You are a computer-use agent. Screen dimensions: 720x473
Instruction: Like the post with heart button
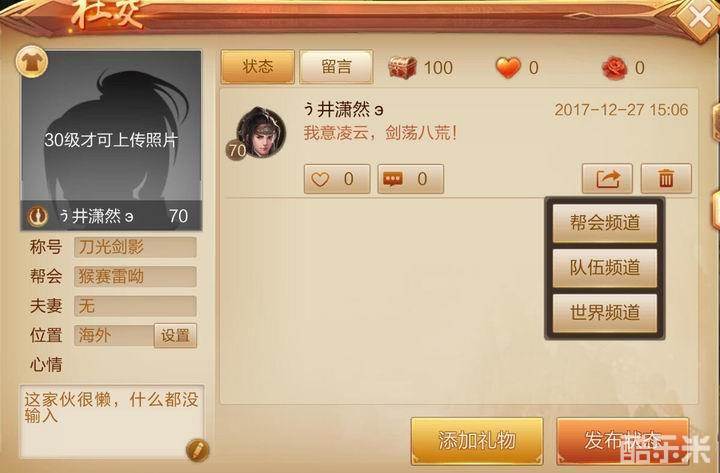(337, 179)
